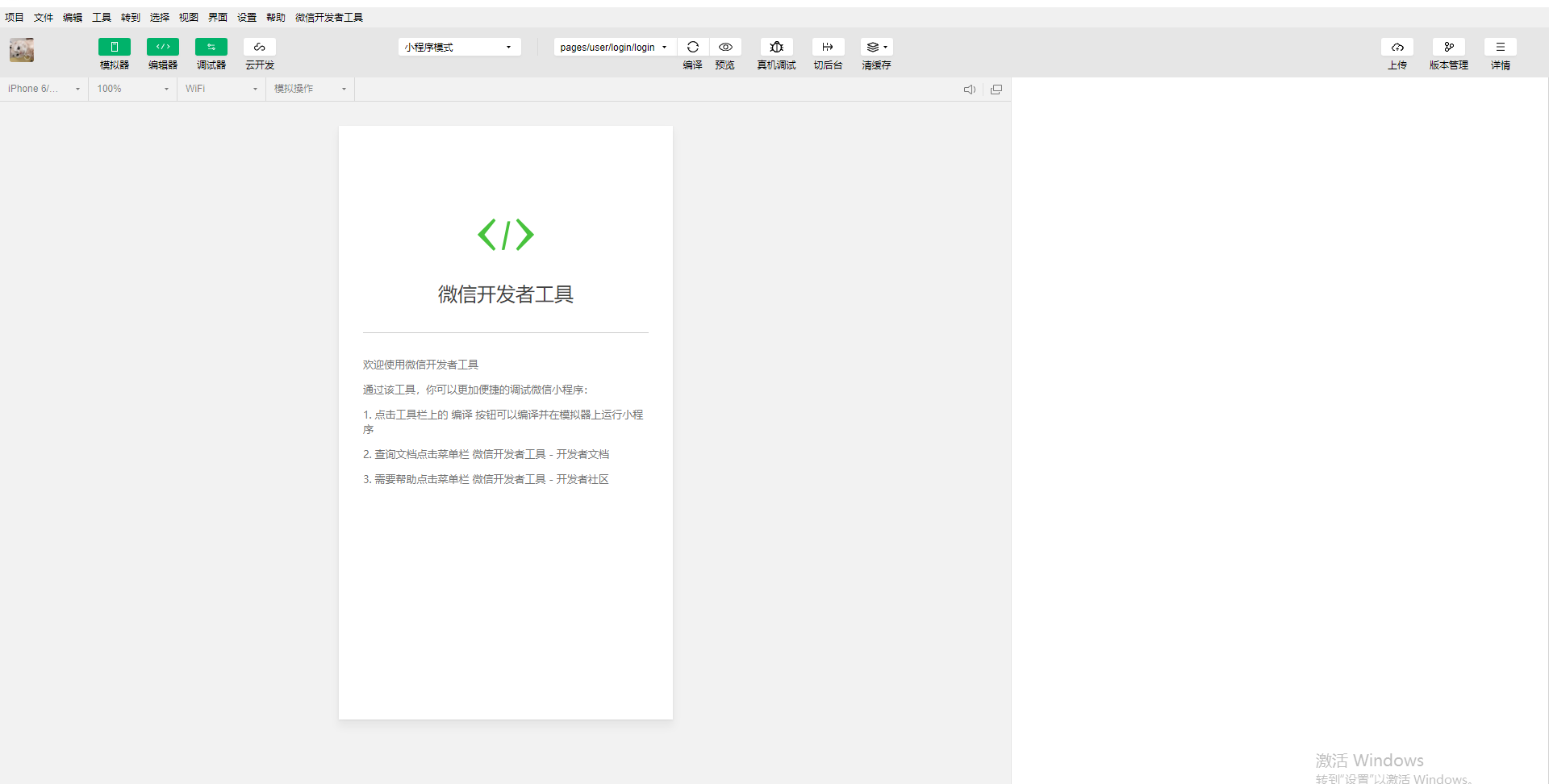Open project details (详情) menu icon
The width and height of the screenshot is (1549, 784).
1501,47
